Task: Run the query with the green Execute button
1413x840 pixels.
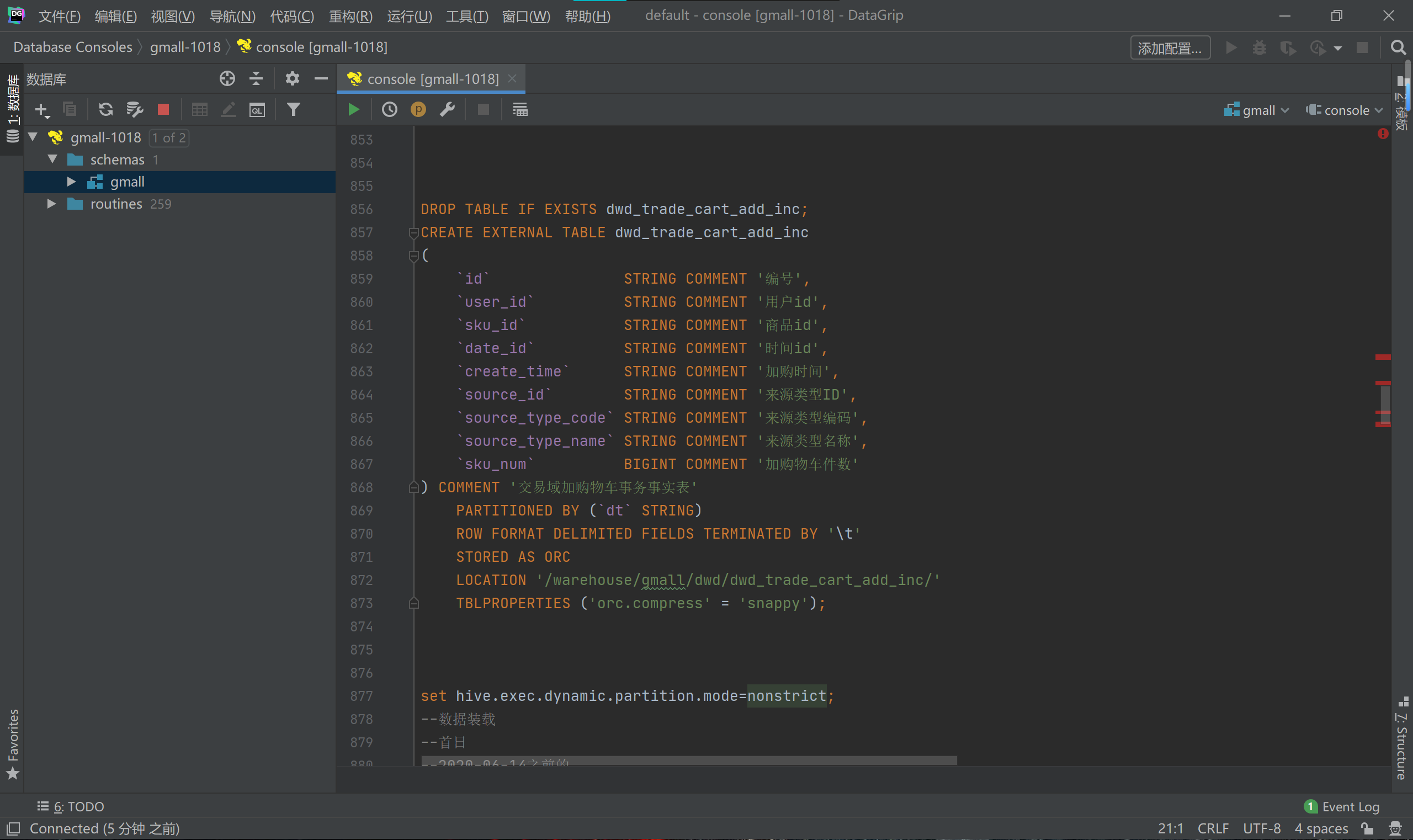Action: point(354,109)
